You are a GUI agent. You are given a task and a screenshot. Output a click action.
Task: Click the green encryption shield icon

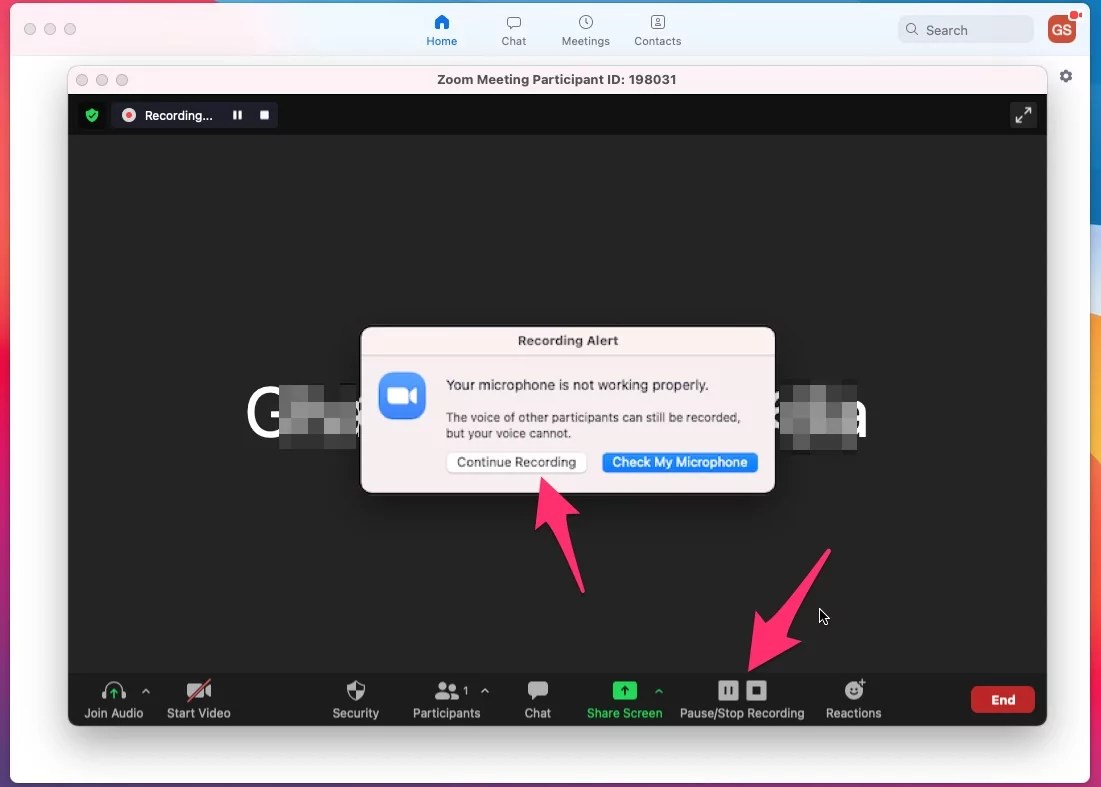point(92,115)
